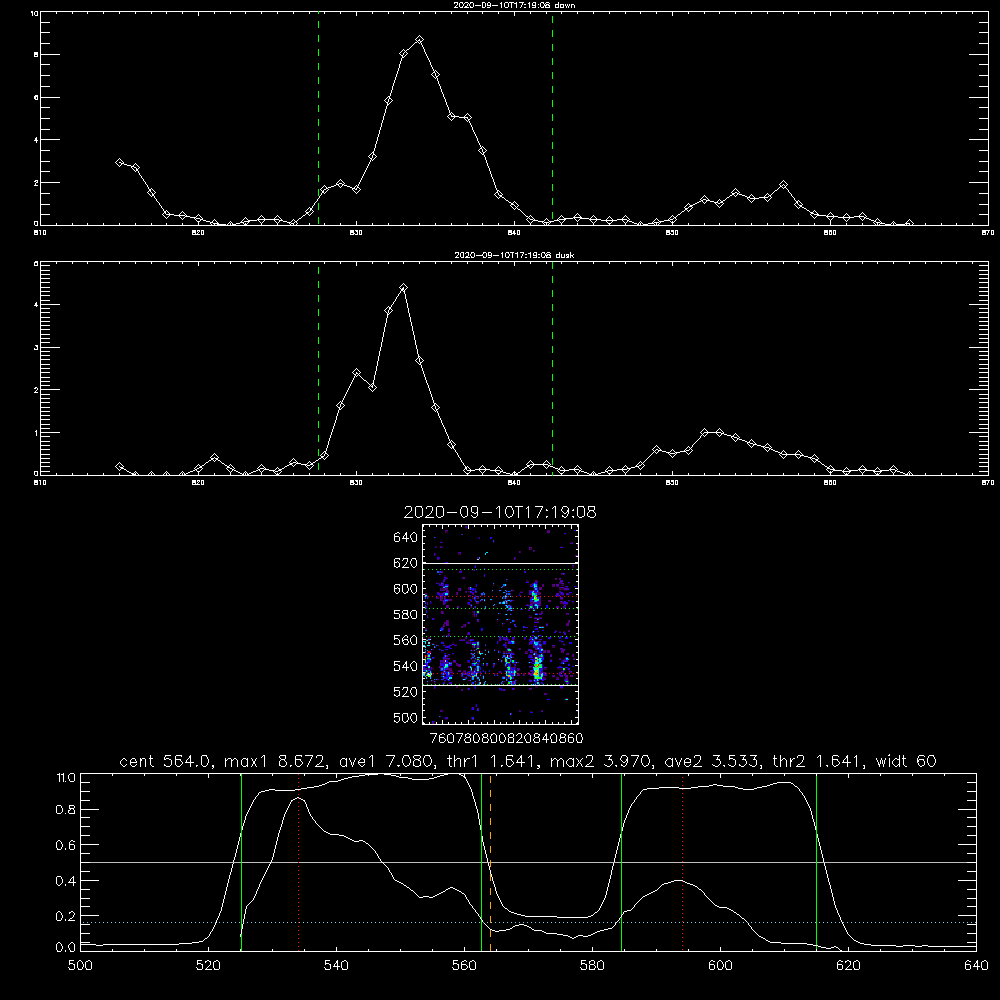Image resolution: width=1000 pixels, height=1000 pixels.
Task: Click the first diamond data point of the dawn curve
Action: (x=119, y=163)
